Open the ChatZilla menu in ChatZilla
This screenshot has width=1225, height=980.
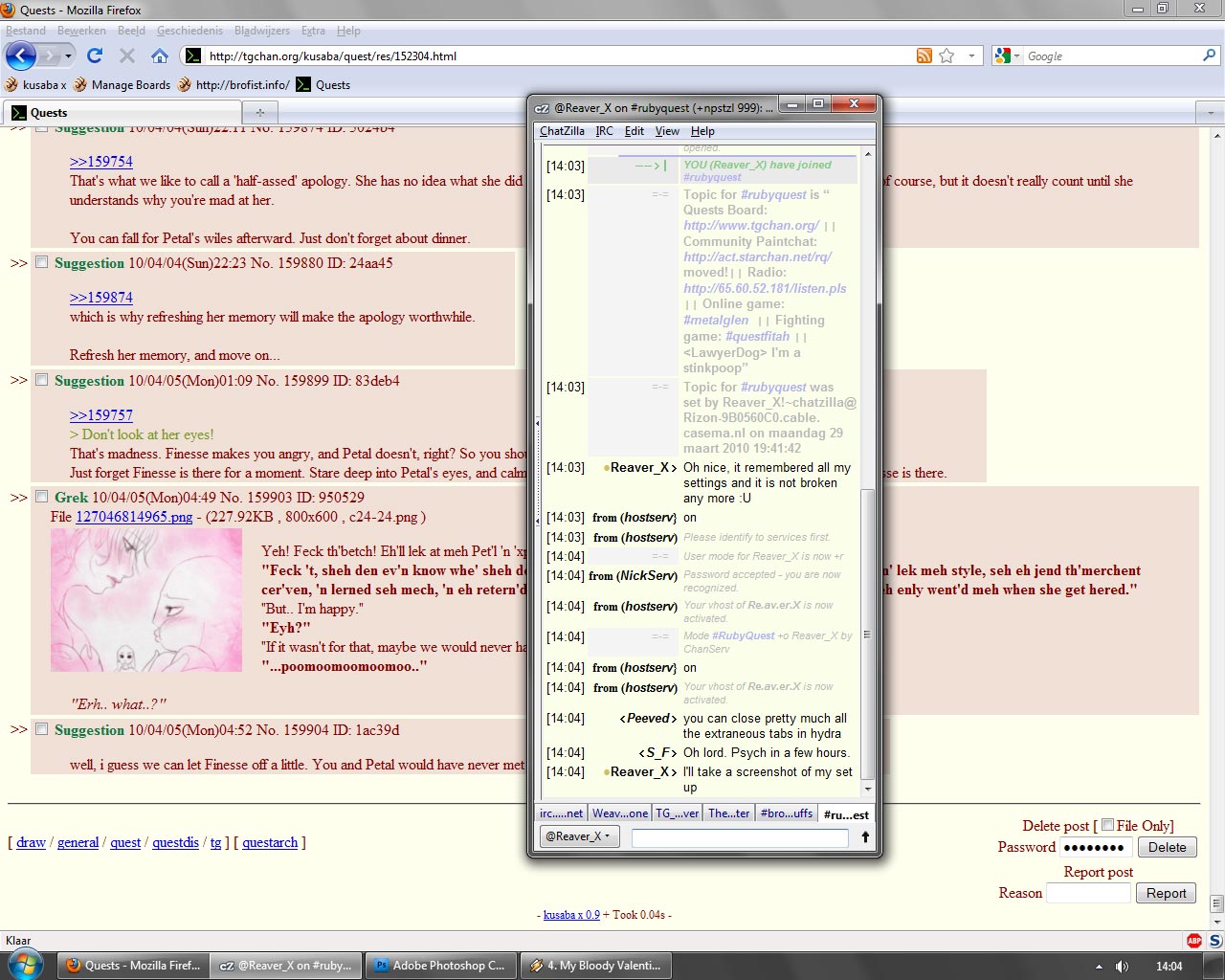pos(562,131)
